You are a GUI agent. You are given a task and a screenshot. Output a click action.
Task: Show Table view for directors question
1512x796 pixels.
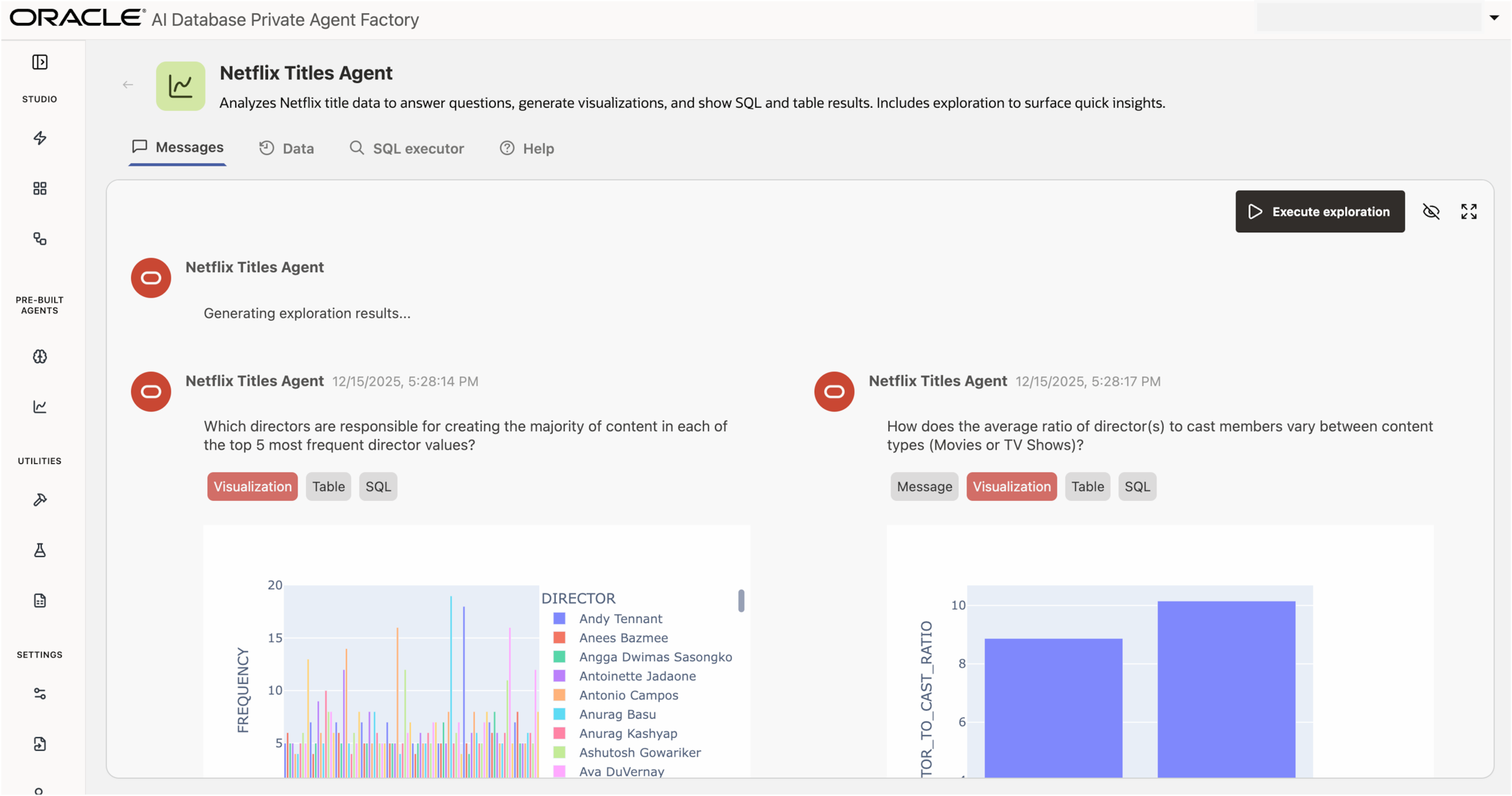point(328,487)
